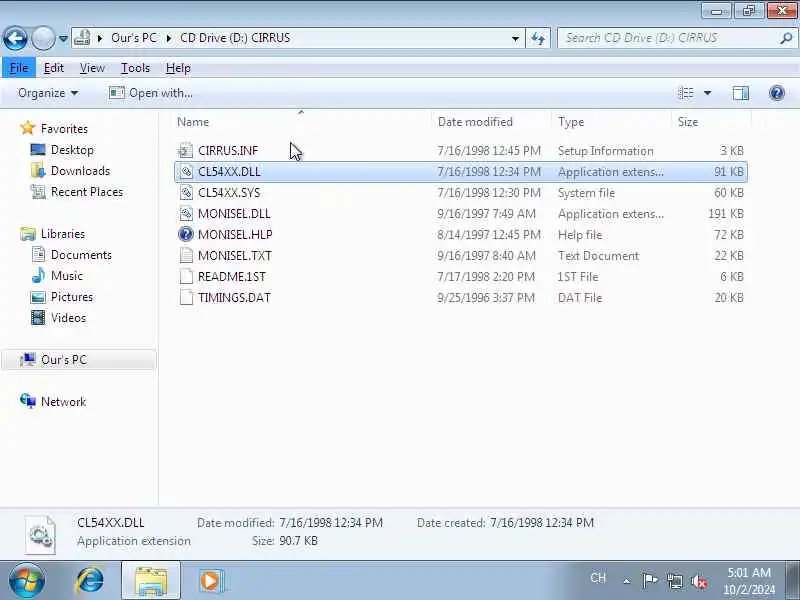Screen dimensions: 800x600
Task: Open Explorer help question mark icon
Action: tap(777, 93)
